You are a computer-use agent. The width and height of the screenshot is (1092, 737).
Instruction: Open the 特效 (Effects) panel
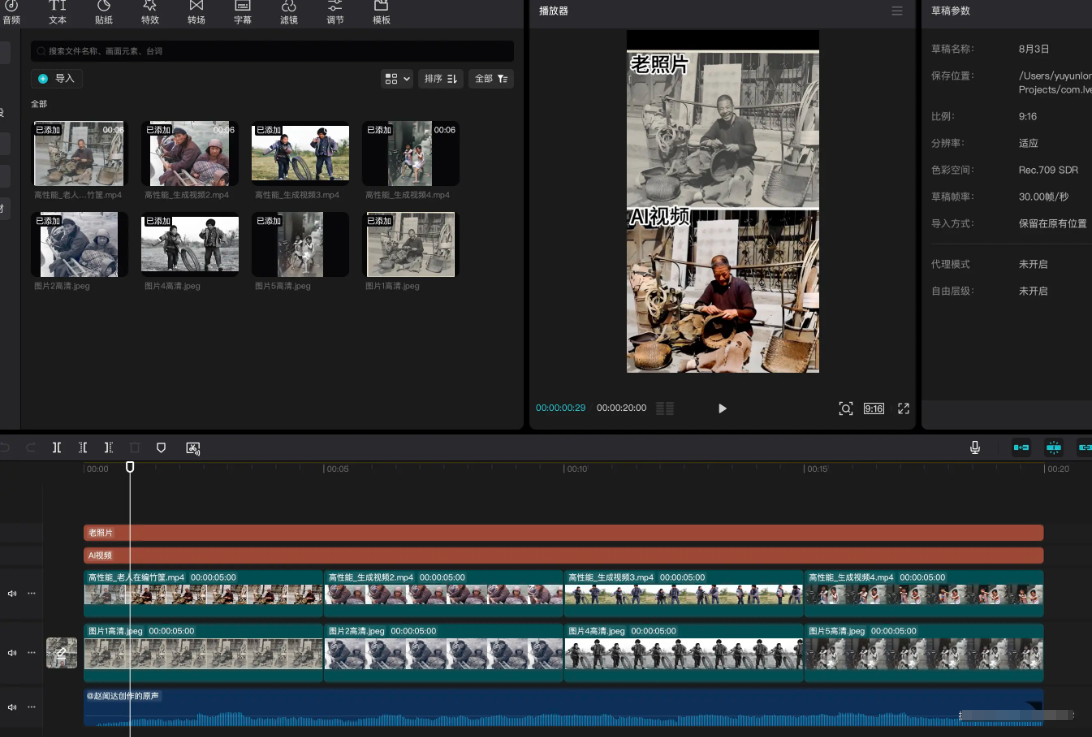pos(150,12)
